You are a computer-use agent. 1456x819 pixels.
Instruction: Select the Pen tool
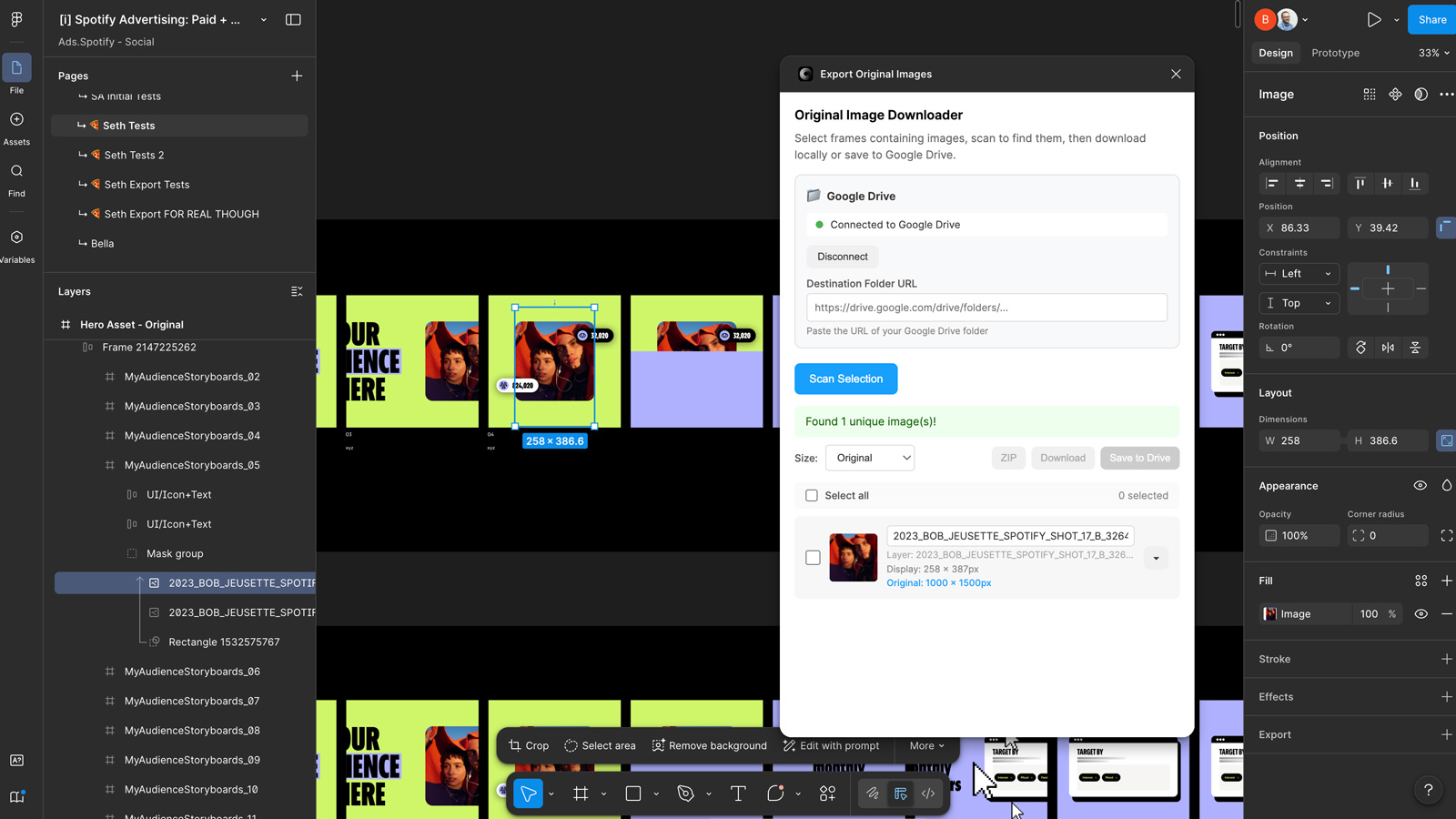click(686, 794)
